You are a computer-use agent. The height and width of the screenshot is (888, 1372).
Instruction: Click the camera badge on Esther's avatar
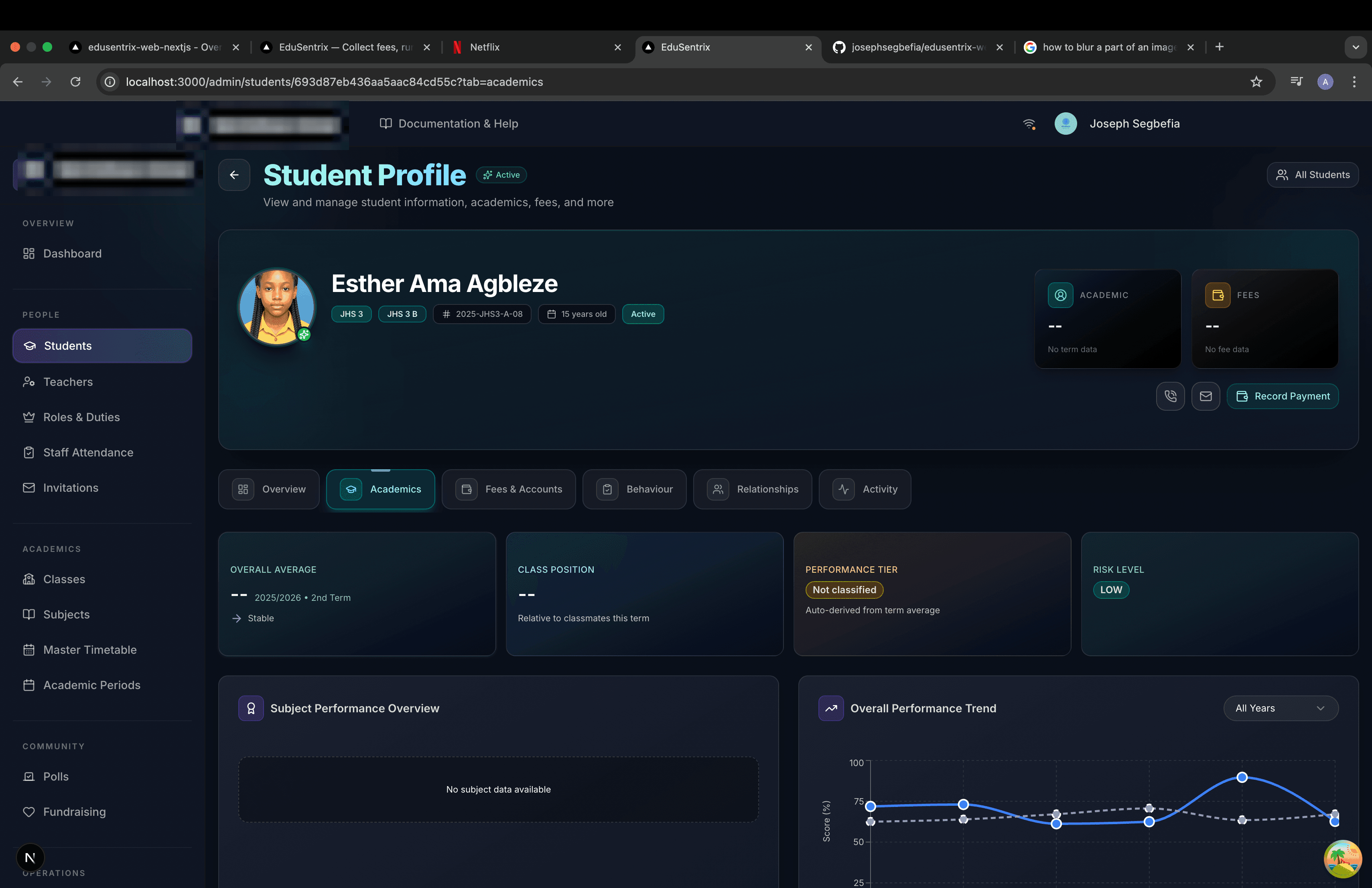click(304, 335)
